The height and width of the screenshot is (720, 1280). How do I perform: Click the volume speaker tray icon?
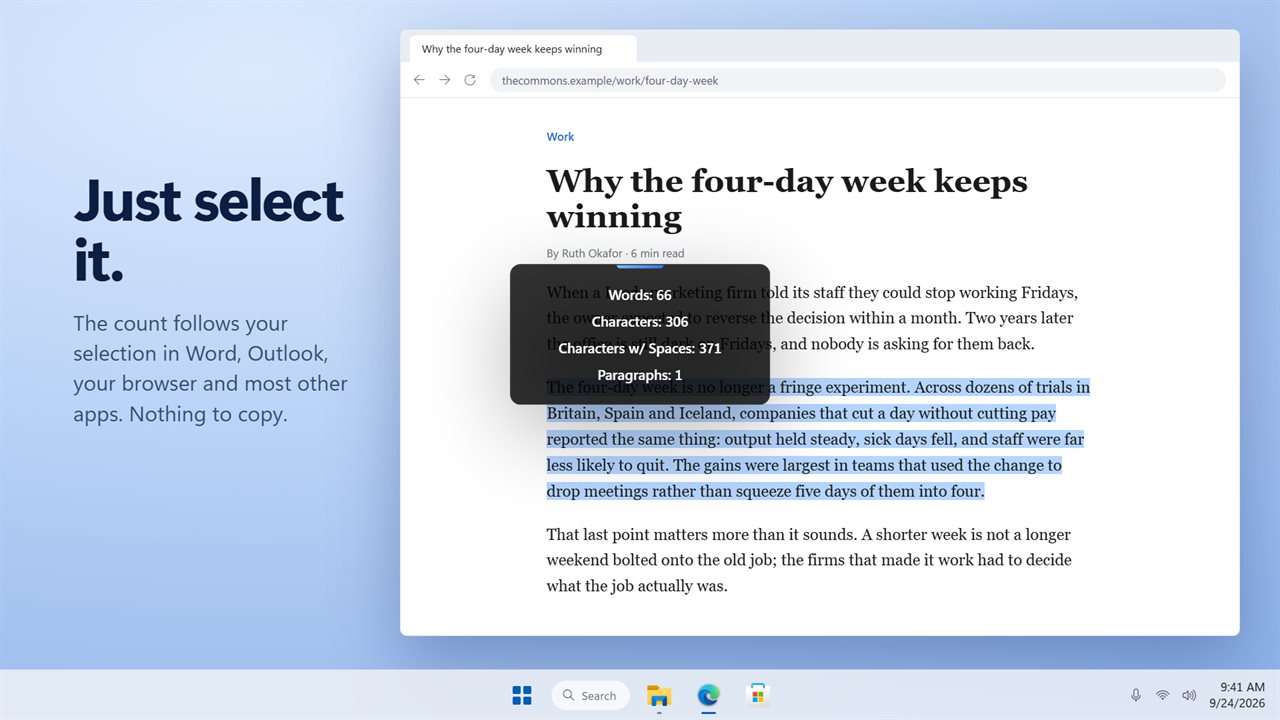click(x=1189, y=695)
